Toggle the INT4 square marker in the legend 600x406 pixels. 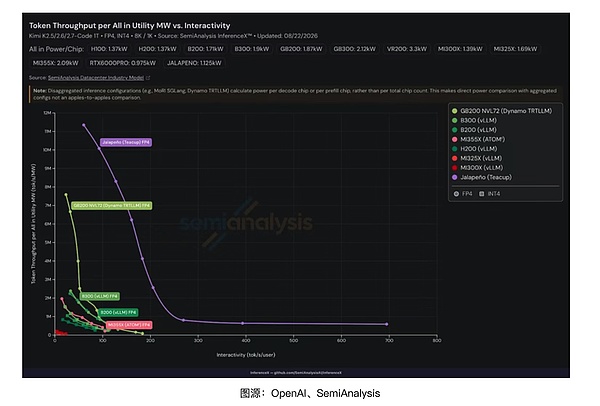pos(481,194)
